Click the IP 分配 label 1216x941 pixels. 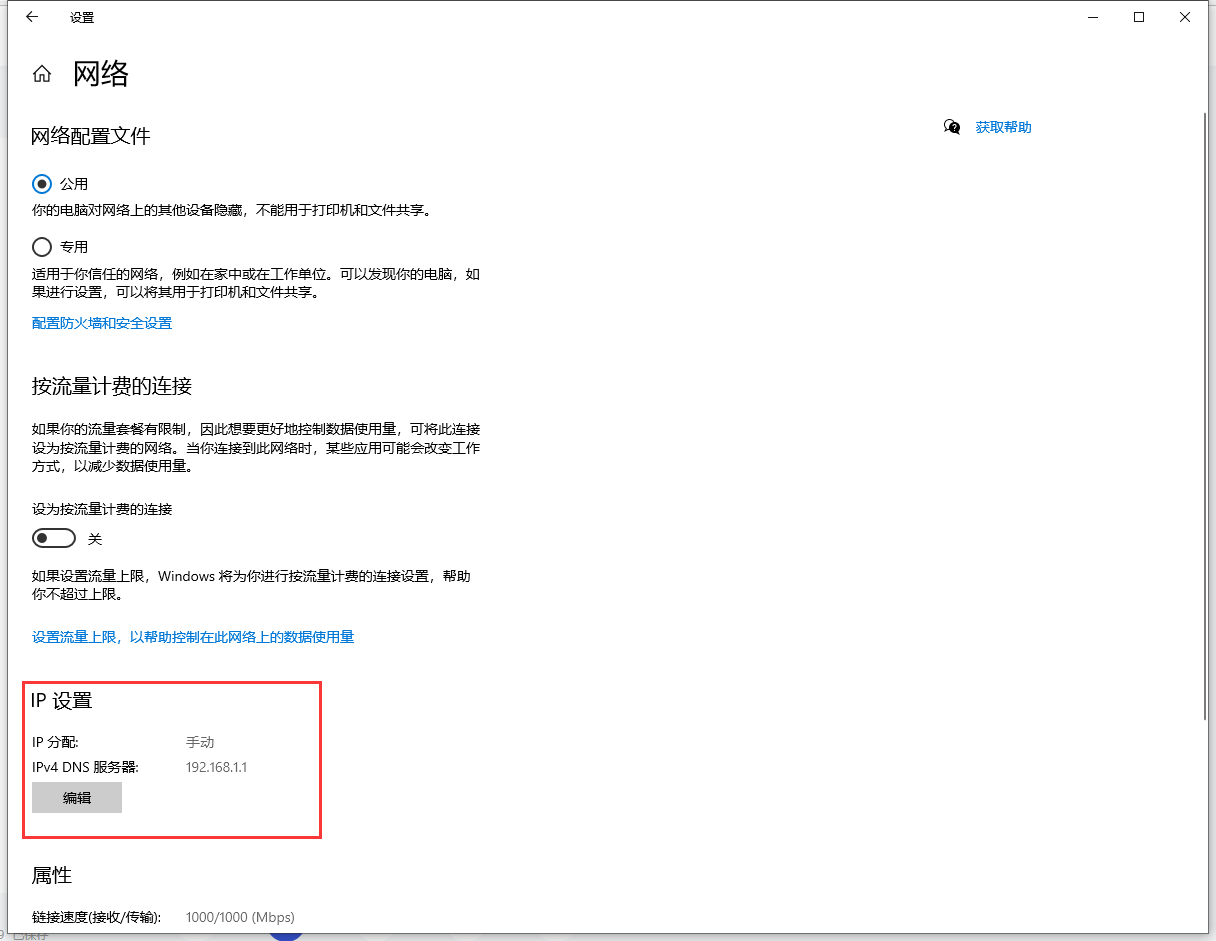pos(55,742)
